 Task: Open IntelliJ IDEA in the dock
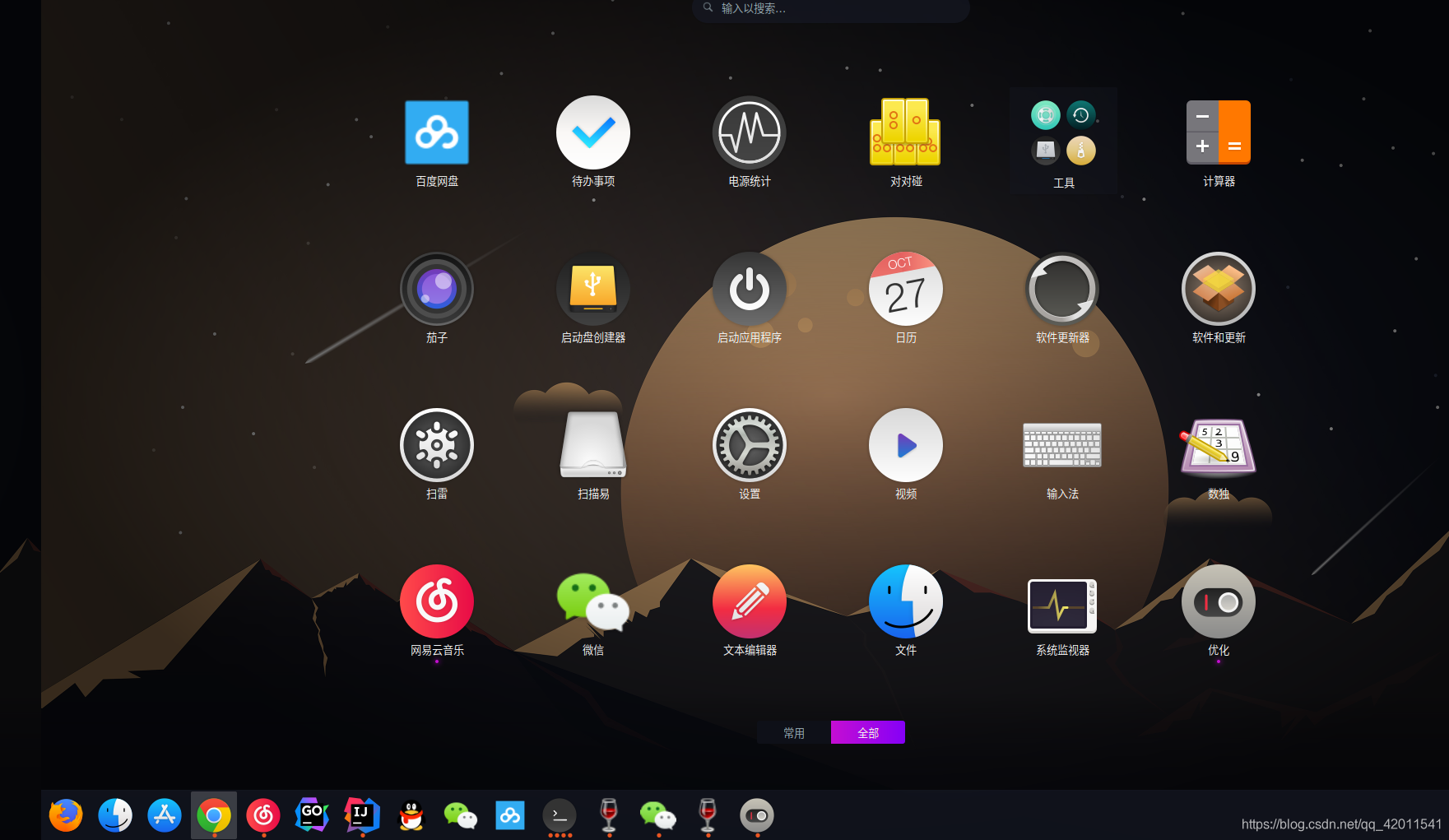tap(362, 815)
